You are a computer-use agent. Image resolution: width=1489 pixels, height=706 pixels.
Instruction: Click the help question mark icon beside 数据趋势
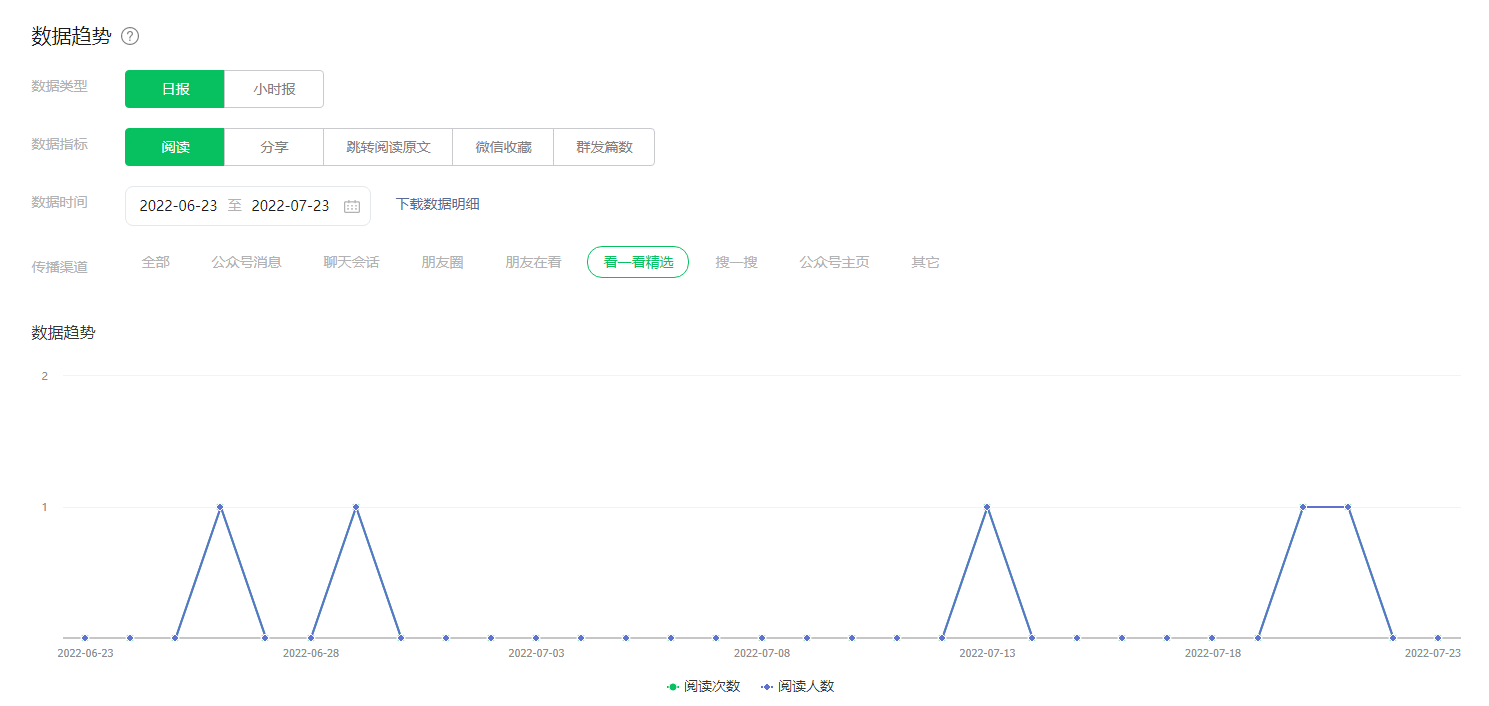pos(130,36)
